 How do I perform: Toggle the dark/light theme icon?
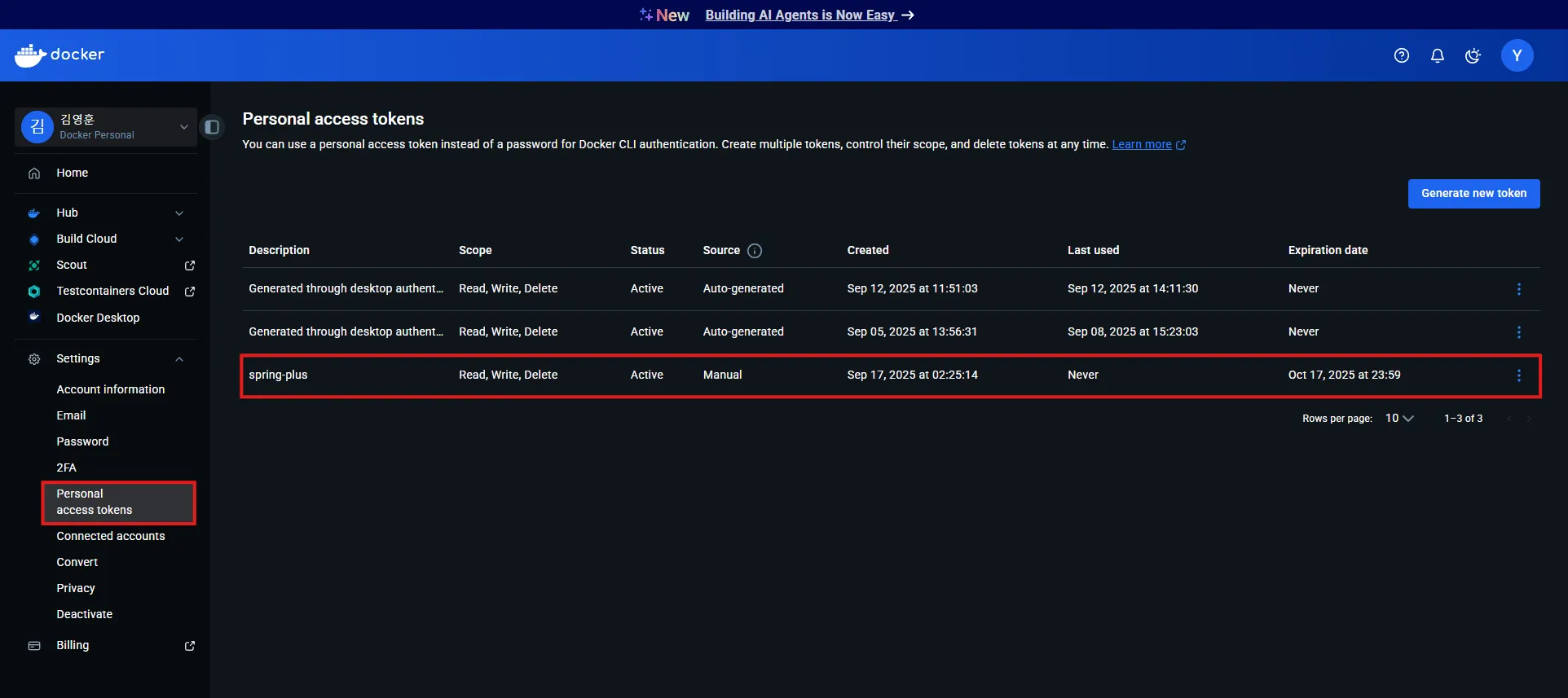pos(1473,55)
